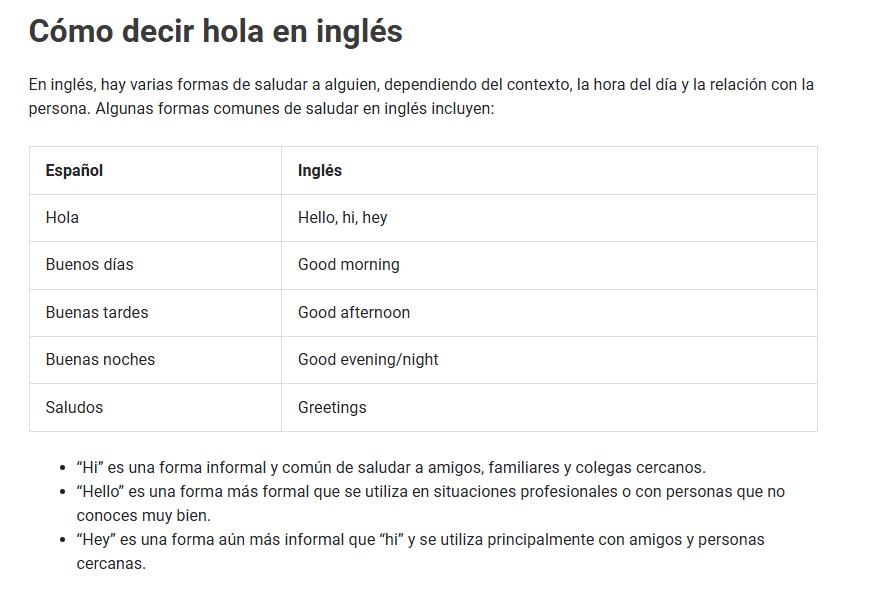
Task: Select the "Buenas tardes" cell
Action: click(96, 312)
